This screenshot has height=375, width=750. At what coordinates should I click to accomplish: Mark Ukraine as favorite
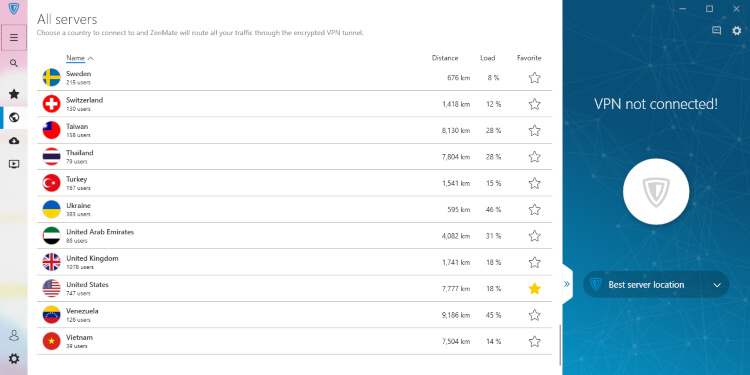click(x=534, y=210)
